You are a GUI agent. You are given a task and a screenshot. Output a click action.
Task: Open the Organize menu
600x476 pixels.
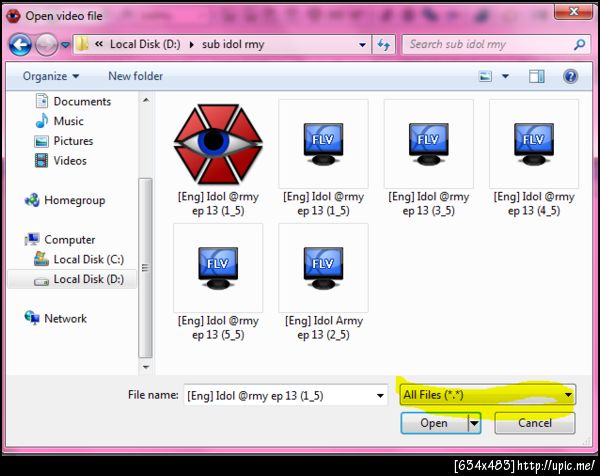(51, 76)
